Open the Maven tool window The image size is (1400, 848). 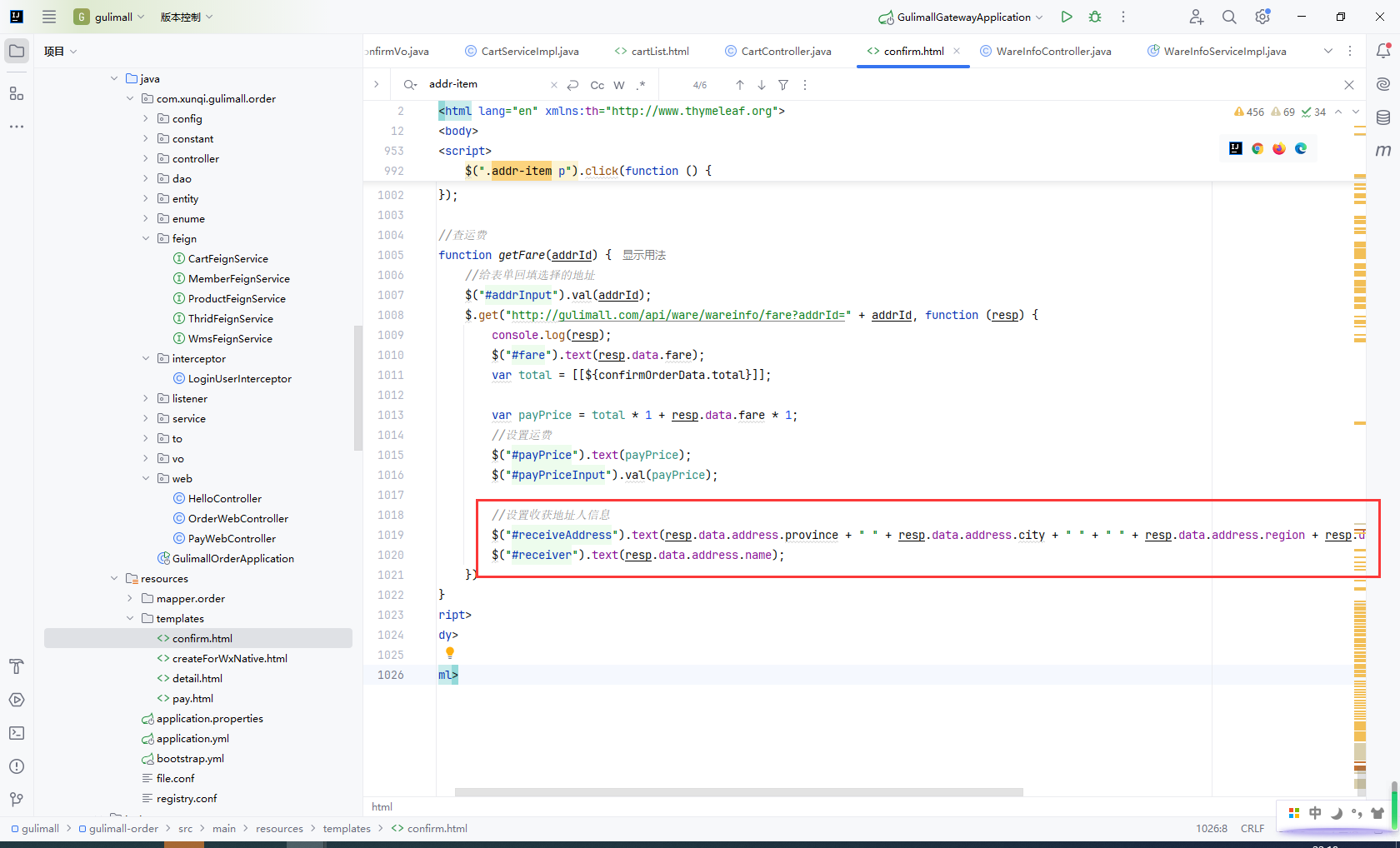coord(1383,151)
